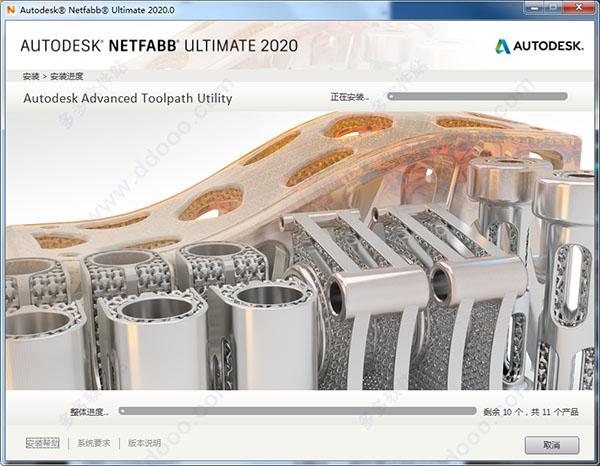Open the 版本说明 release notes link
The width and height of the screenshot is (600, 466).
[x=144, y=443]
